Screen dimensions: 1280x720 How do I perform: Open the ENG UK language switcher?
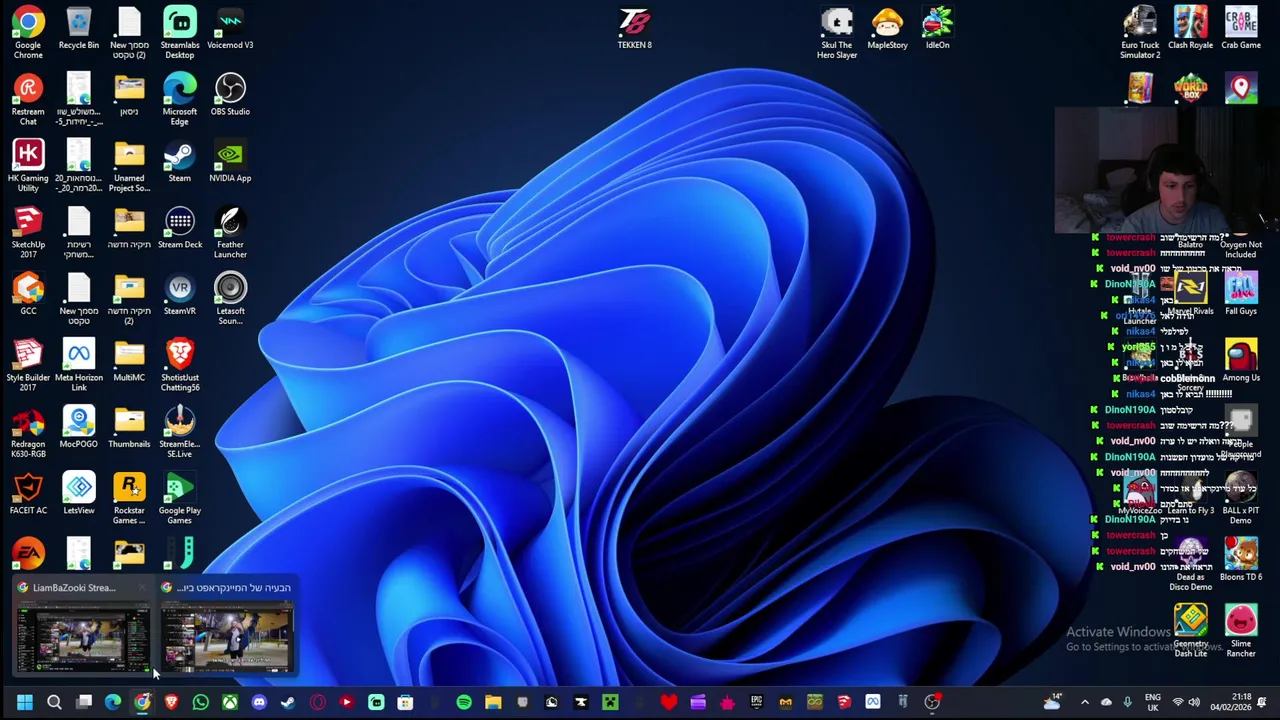[1153, 702]
